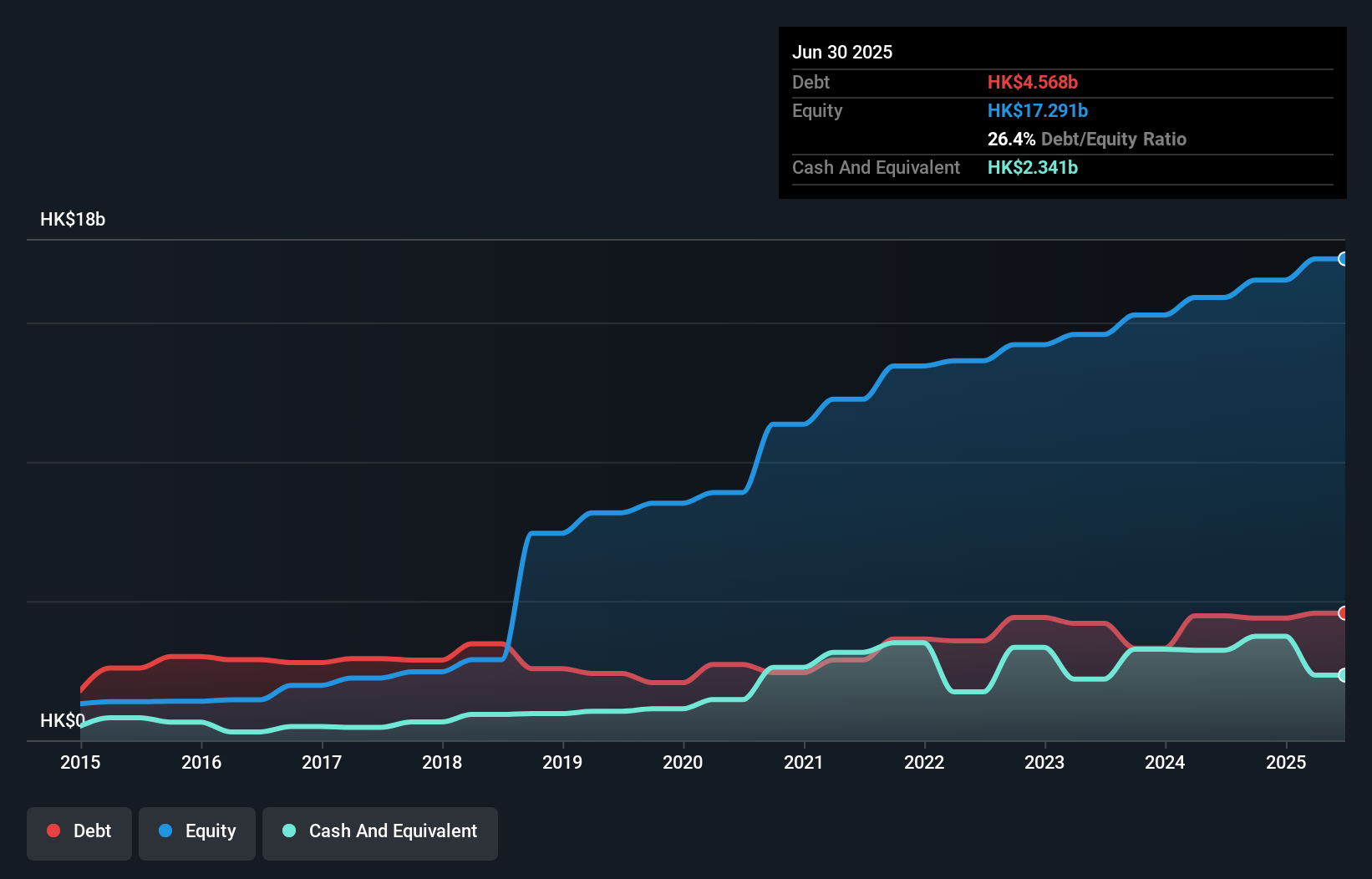This screenshot has width=1372, height=879.
Task: Select the blue equity endpoint marker on the chart
Action: 1344,260
